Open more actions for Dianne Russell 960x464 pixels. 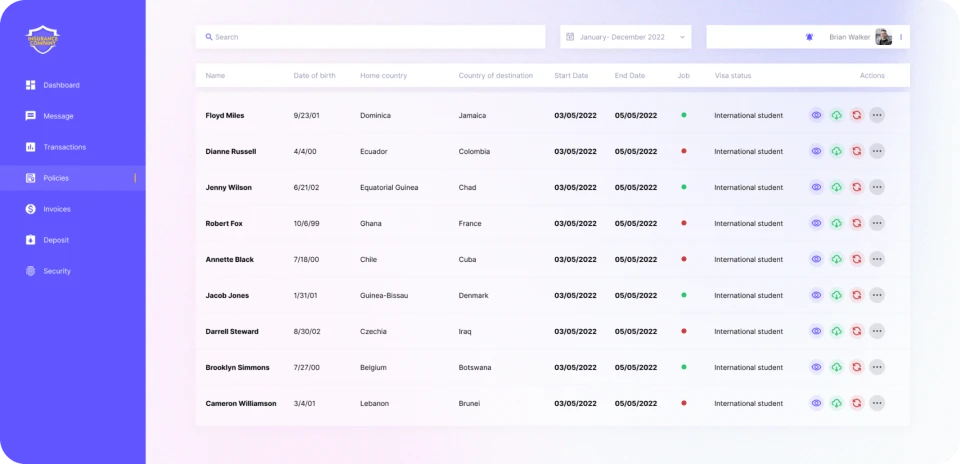pos(877,151)
